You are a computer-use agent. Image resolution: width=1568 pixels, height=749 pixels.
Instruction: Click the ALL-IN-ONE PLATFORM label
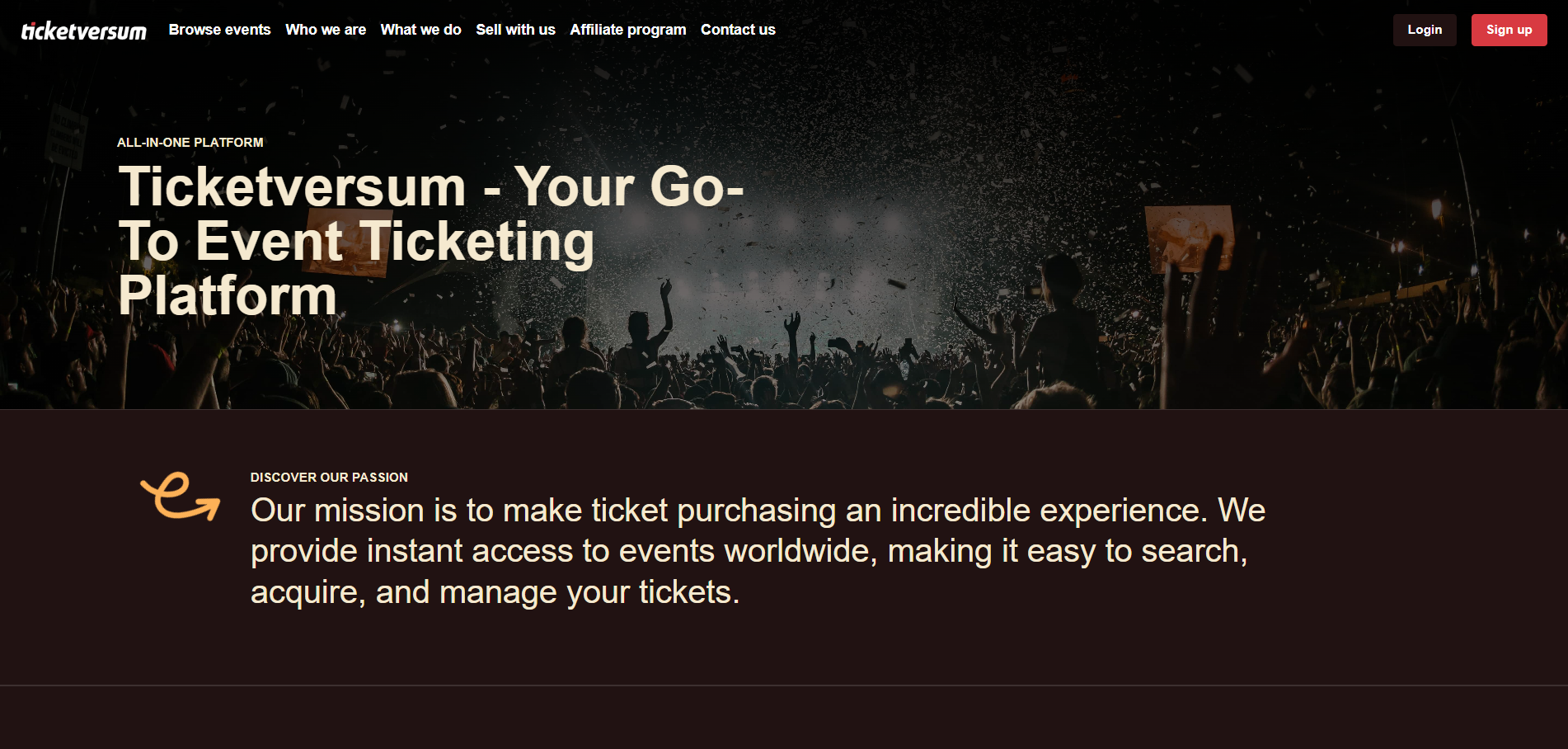coord(190,142)
